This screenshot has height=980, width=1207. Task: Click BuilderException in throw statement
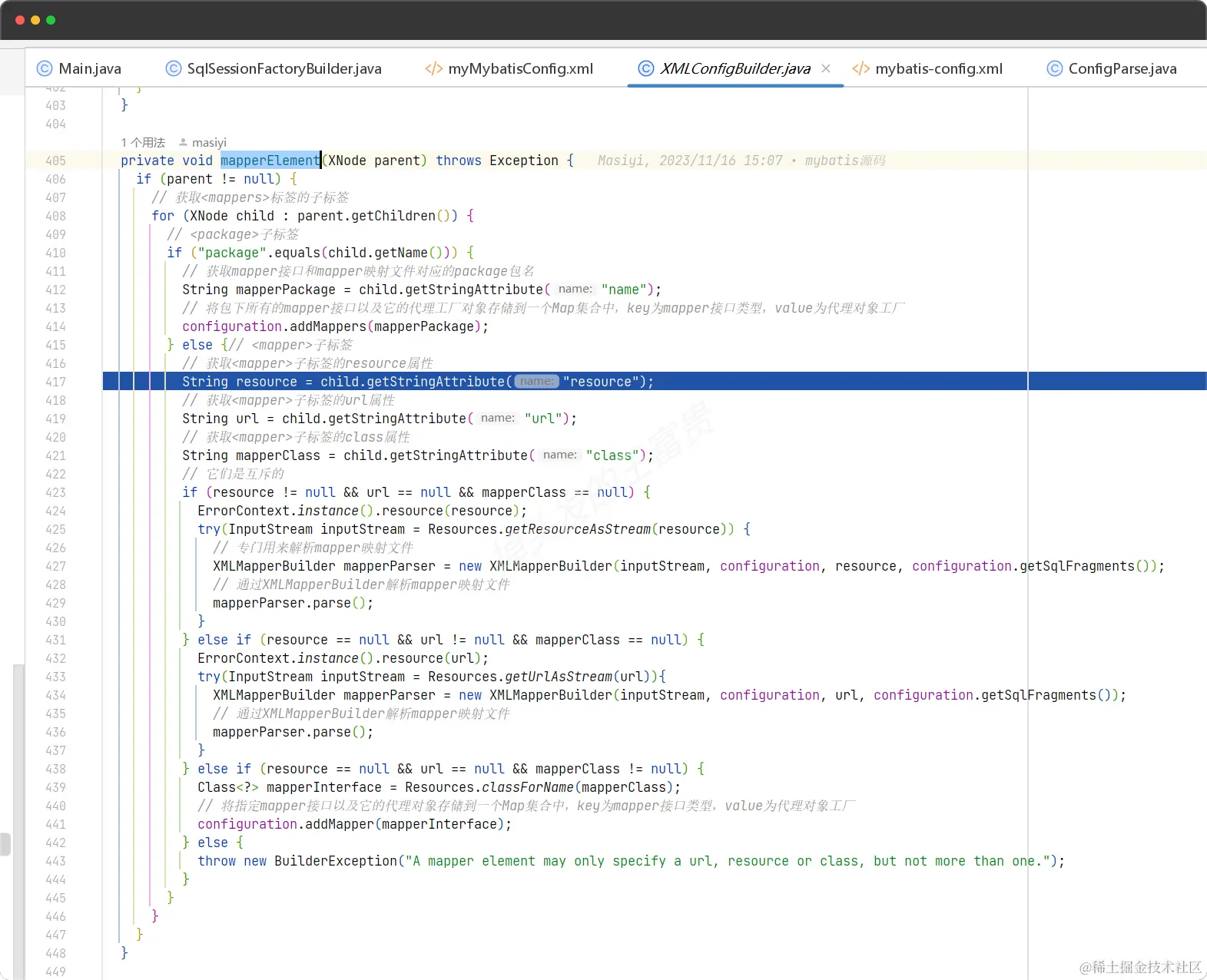pos(336,861)
